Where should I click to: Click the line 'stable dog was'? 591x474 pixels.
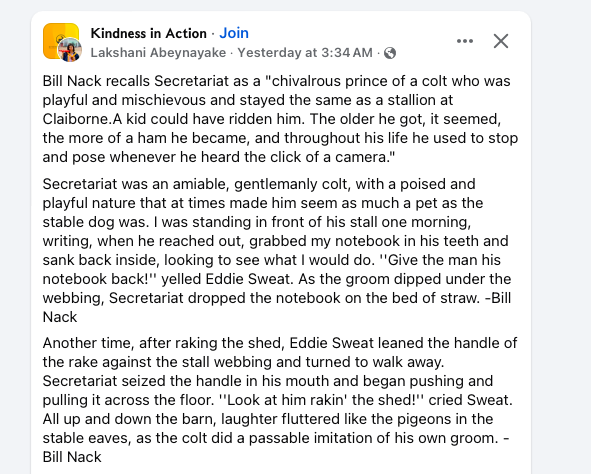tap(257, 222)
